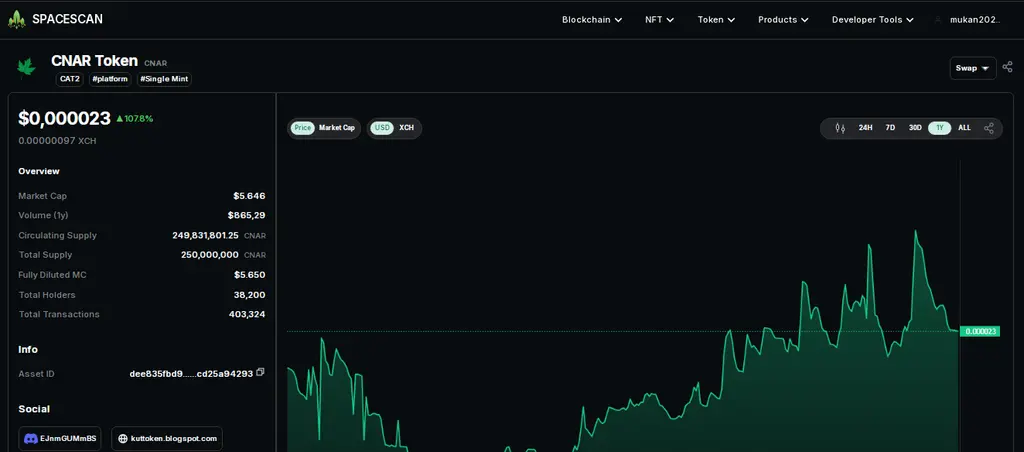Switch to candlestick chart view icon
Image resolution: width=1024 pixels, height=452 pixels.
click(x=840, y=128)
